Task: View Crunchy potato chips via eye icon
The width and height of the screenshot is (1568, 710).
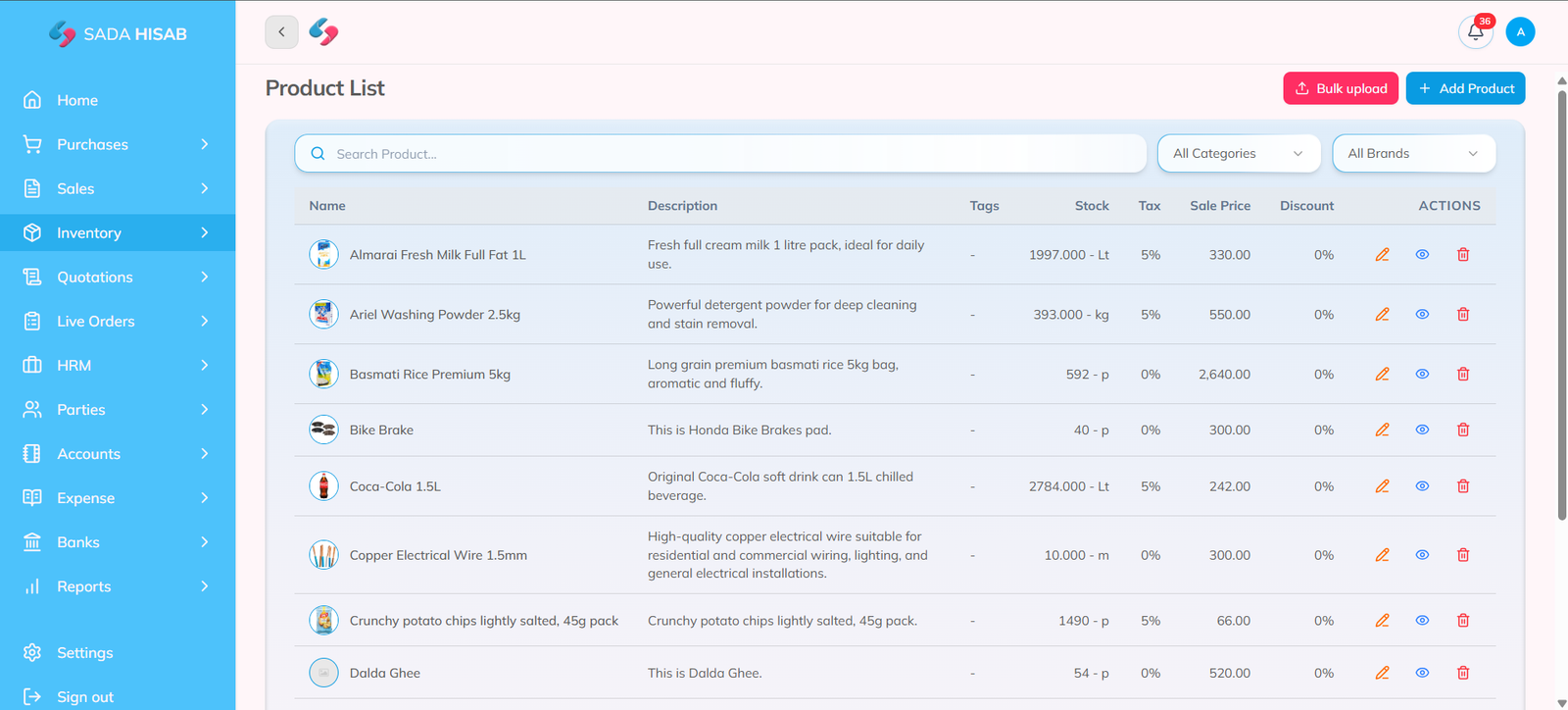Action: coord(1422,621)
